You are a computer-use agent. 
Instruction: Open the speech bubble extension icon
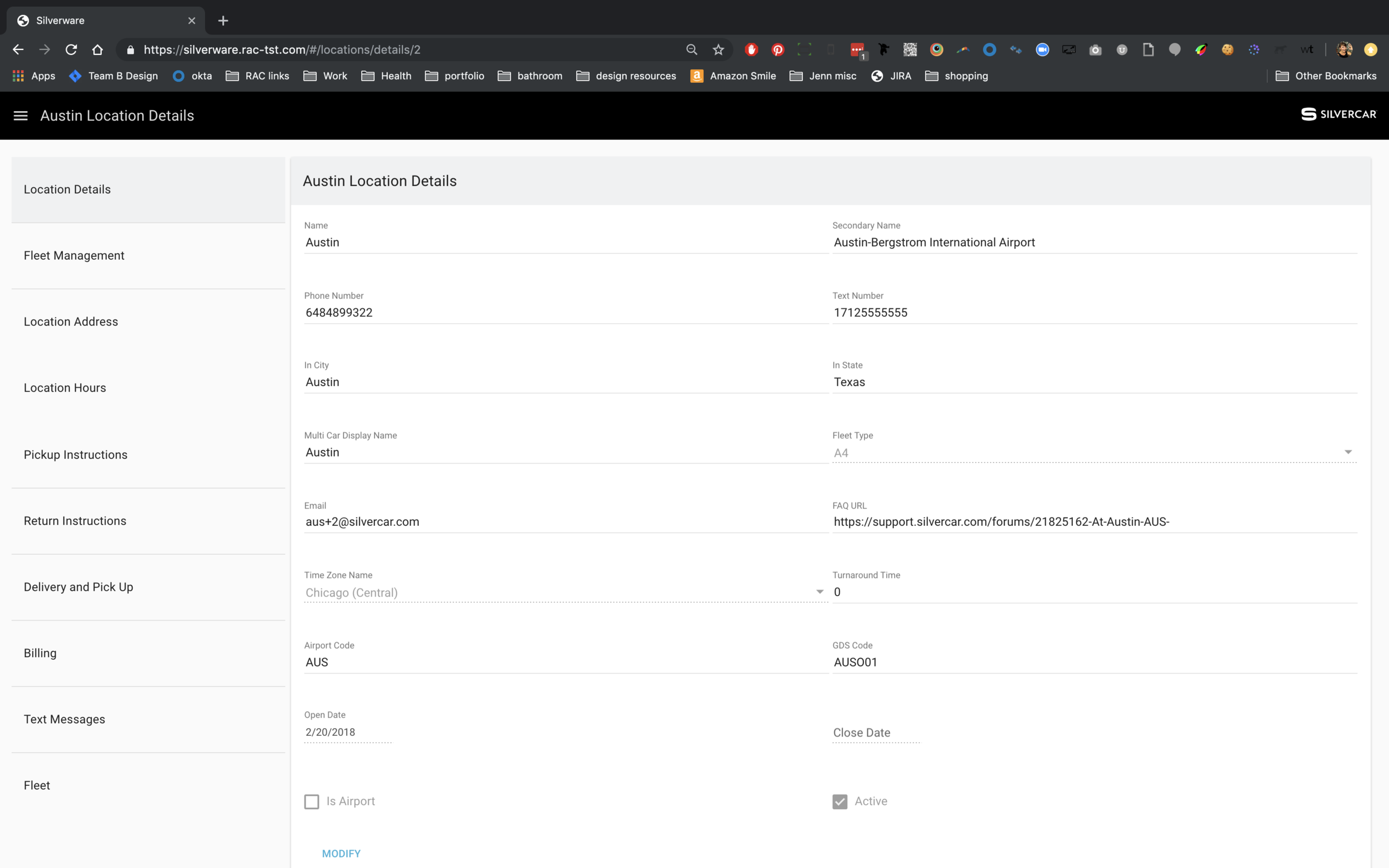pyautogui.click(x=1174, y=50)
